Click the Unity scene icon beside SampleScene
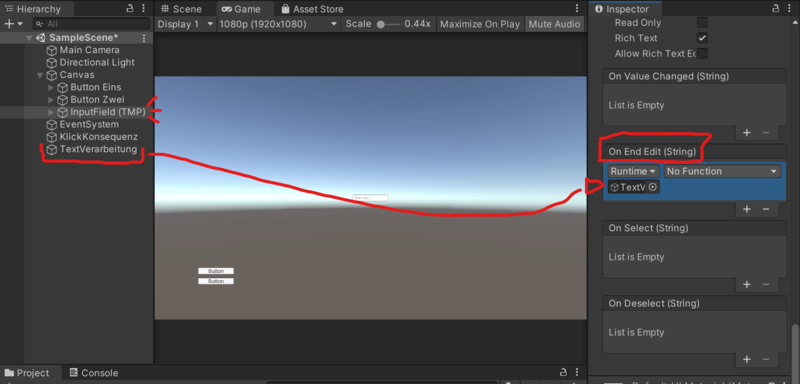Viewport: 800px width, 384px height. (41, 38)
